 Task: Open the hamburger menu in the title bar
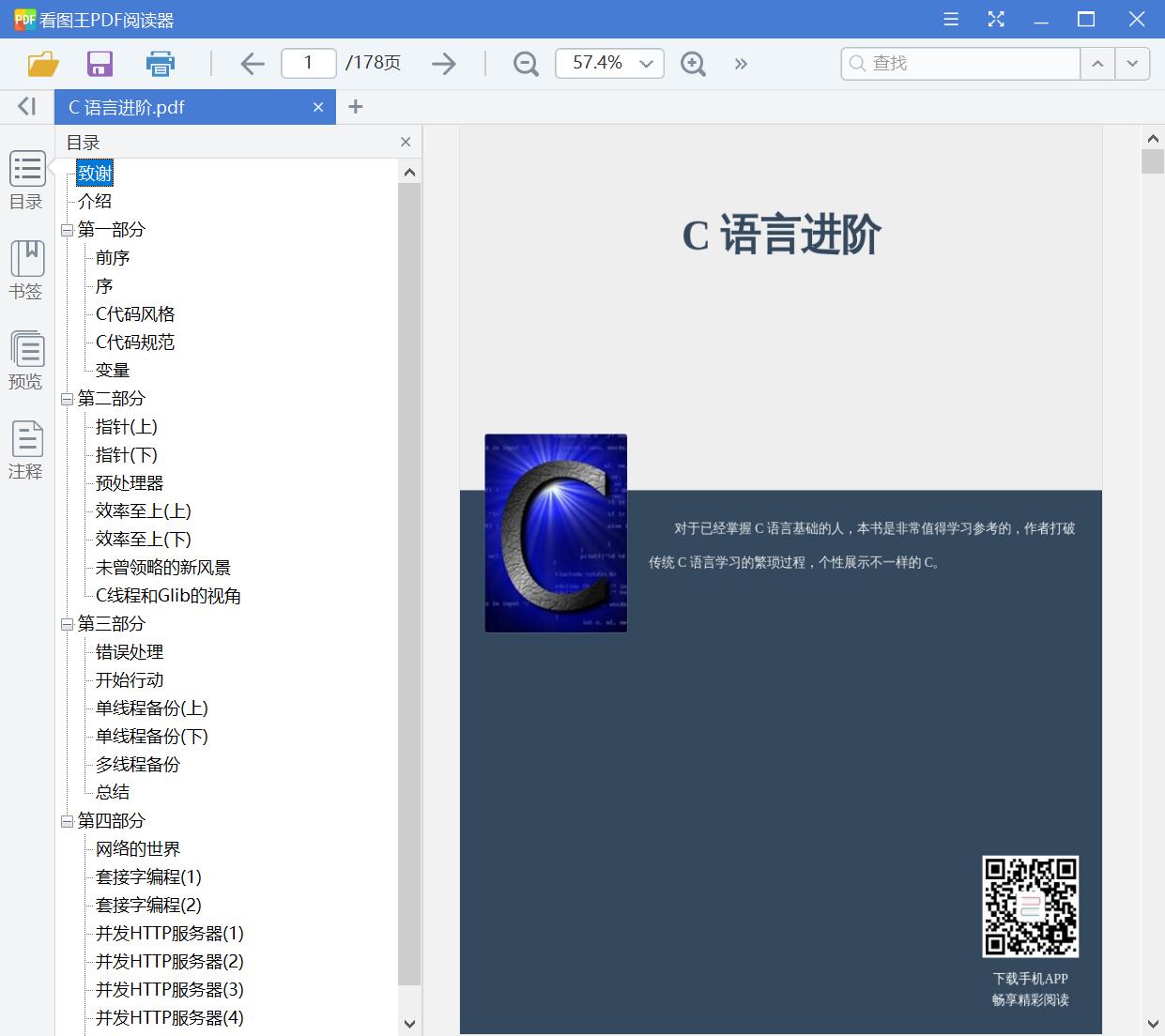tap(950, 19)
